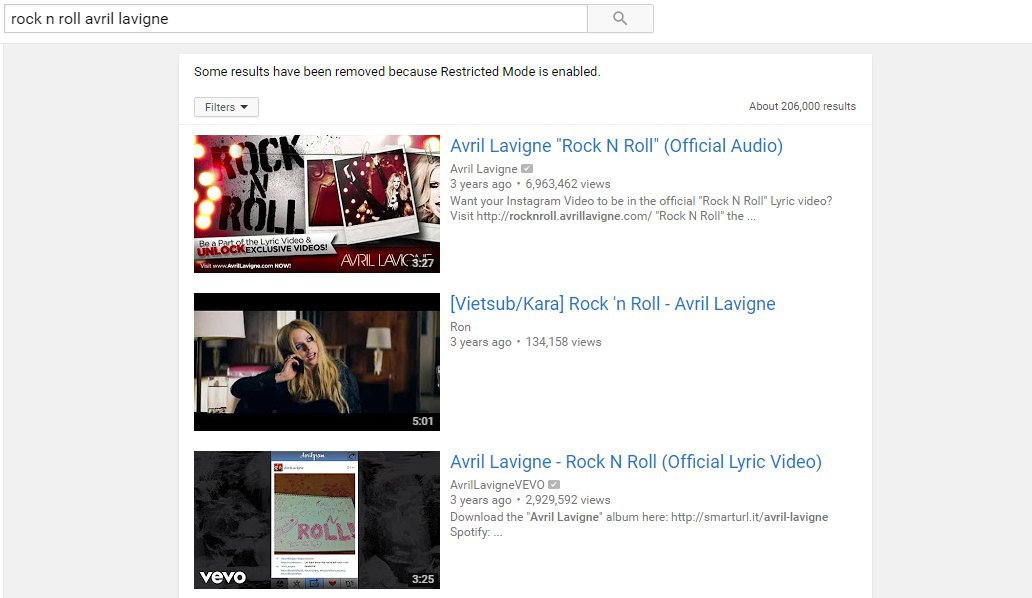Viewport: 1032px width, 598px height.
Task: Visit the AvrilLavigneVEVO channel link
Action: 498,485
